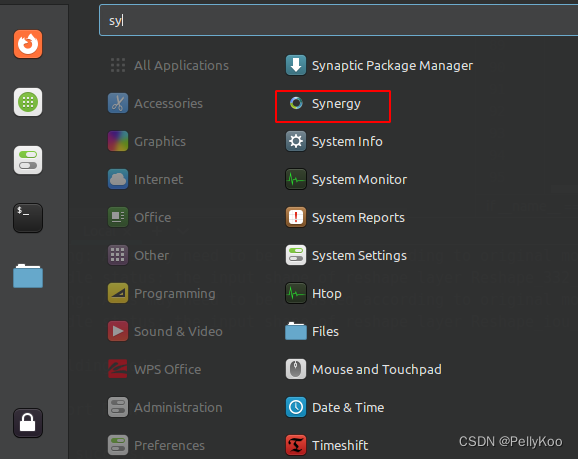Open Firefox from the favorites sidebar
Viewport: 578px width, 459px height.
28,44
